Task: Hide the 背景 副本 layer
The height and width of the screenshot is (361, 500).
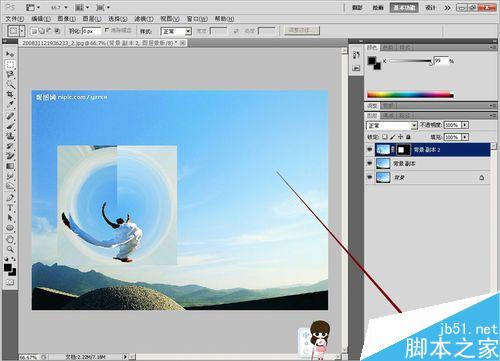Action: click(369, 163)
